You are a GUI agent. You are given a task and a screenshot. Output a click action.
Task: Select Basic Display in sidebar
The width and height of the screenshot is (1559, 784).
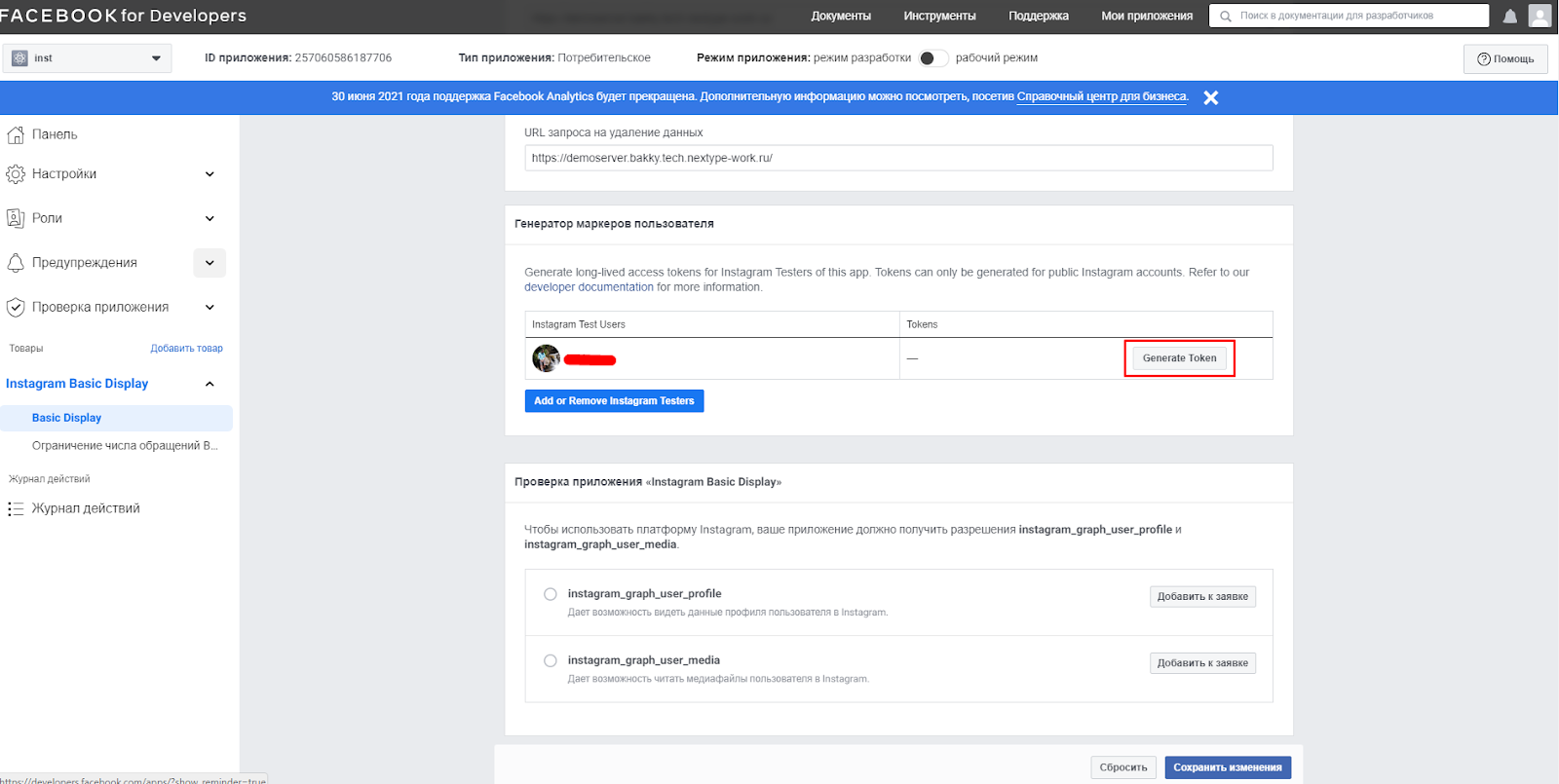coord(116,418)
